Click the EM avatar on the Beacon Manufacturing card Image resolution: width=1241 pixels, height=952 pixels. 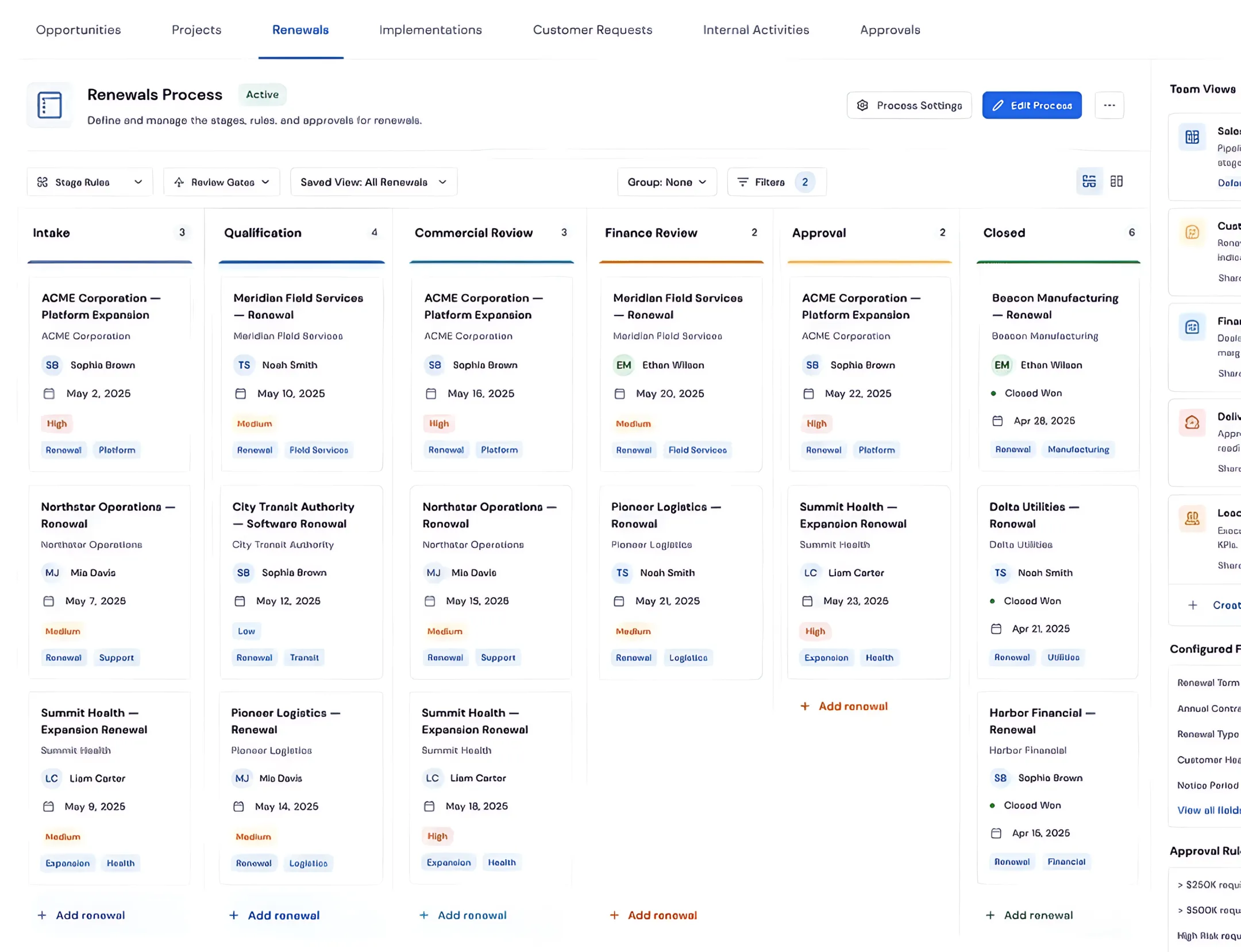[1002, 365]
